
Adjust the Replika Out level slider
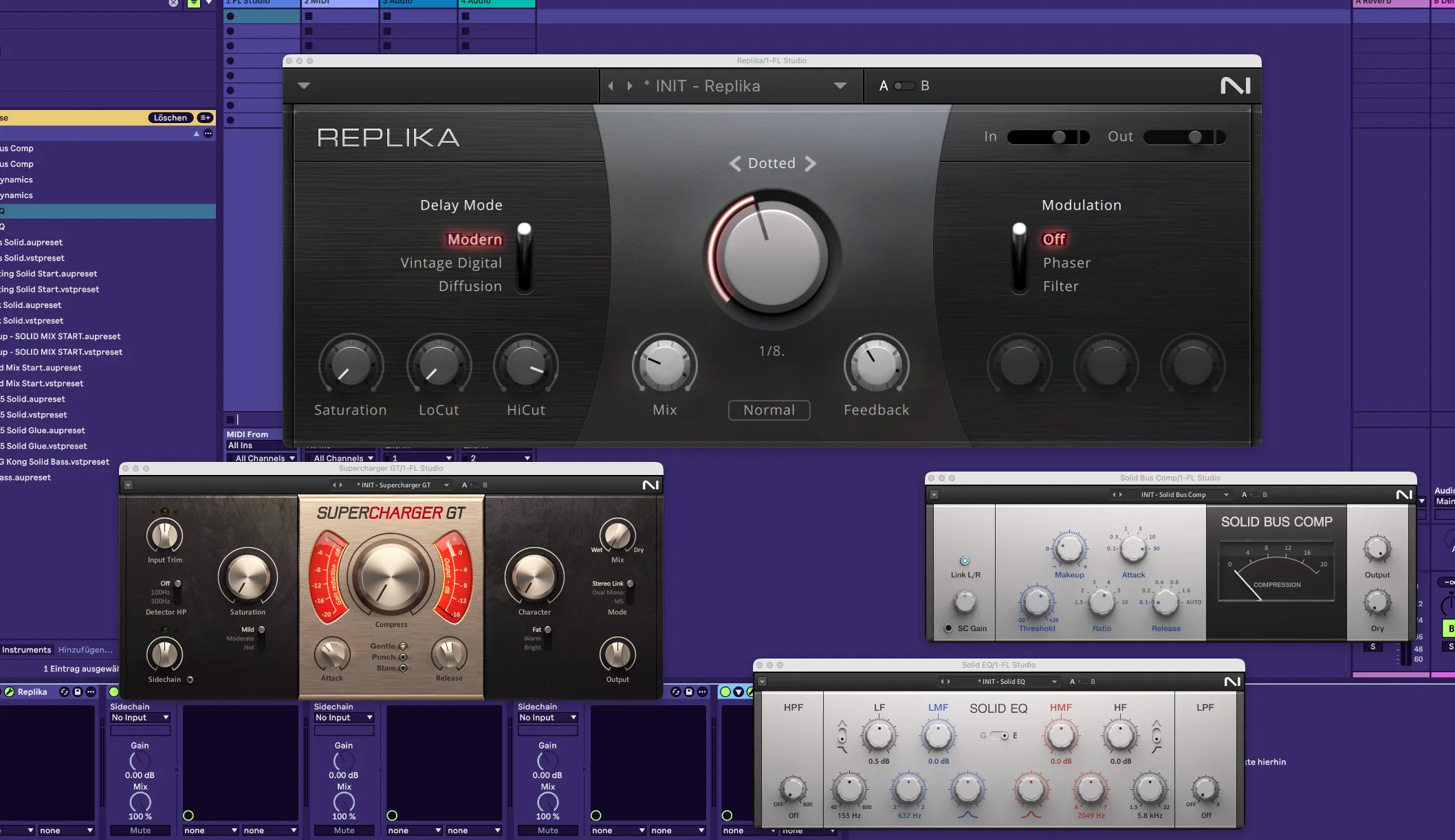(x=1184, y=137)
